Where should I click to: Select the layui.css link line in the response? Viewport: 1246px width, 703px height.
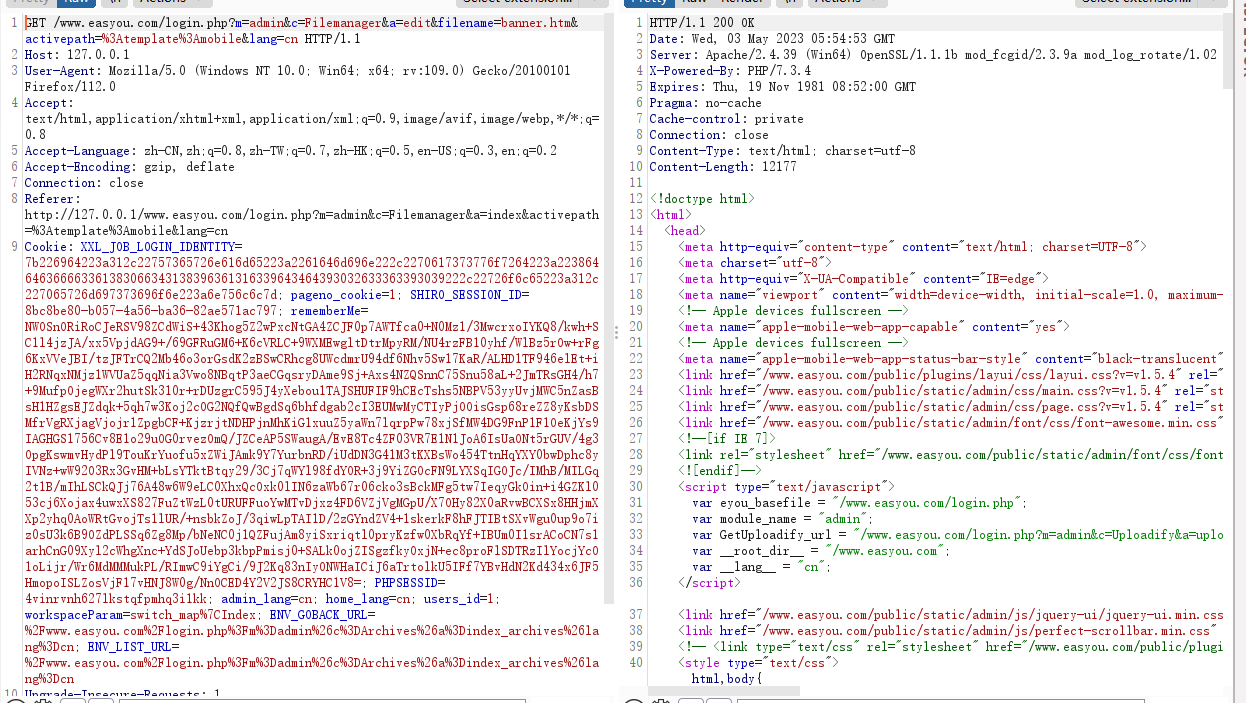[951, 374]
